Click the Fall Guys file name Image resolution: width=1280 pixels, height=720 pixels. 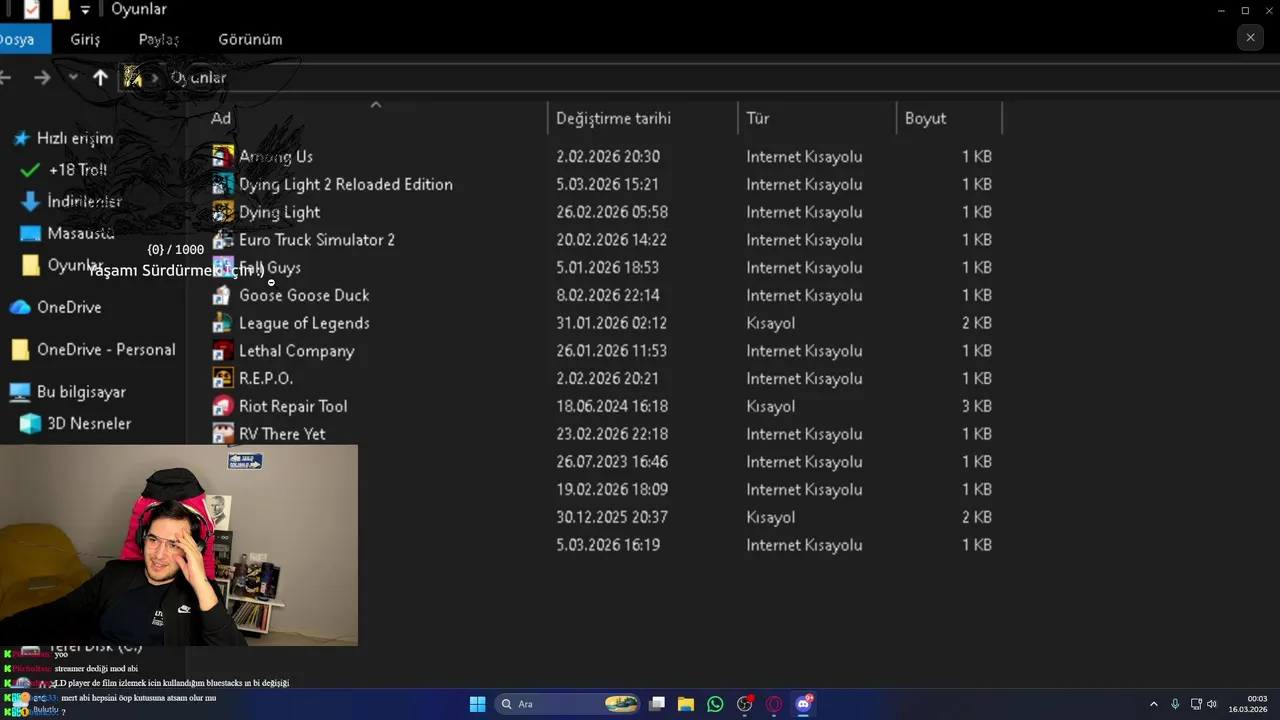[270, 268]
